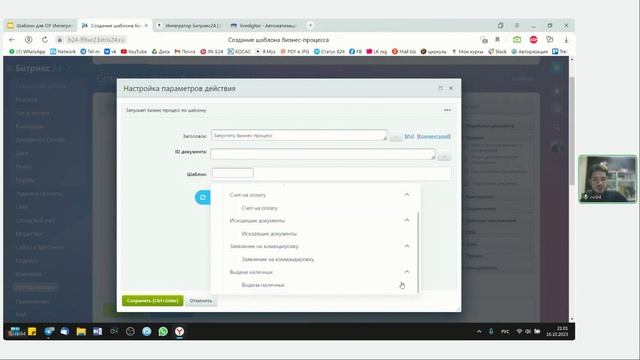Open the Почта bookmark
This screenshot has height=360, width=640.
[x=185, y=51]
